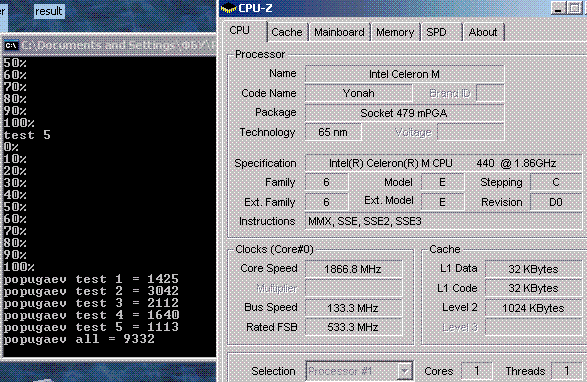Switch to the CPU tab
This screenshot has width=587, height=382.
244,31
